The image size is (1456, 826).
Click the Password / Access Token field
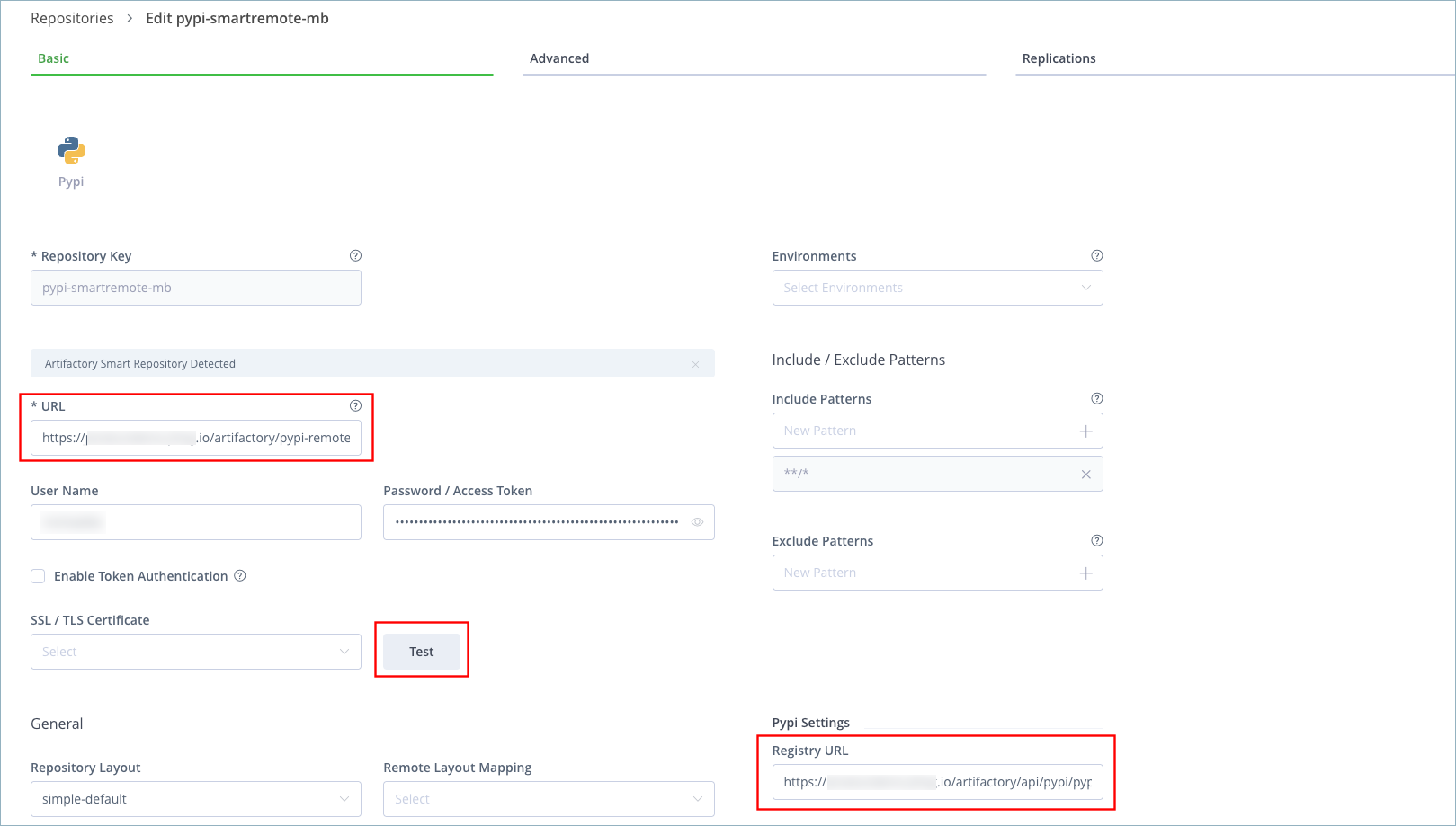[549, 522]
